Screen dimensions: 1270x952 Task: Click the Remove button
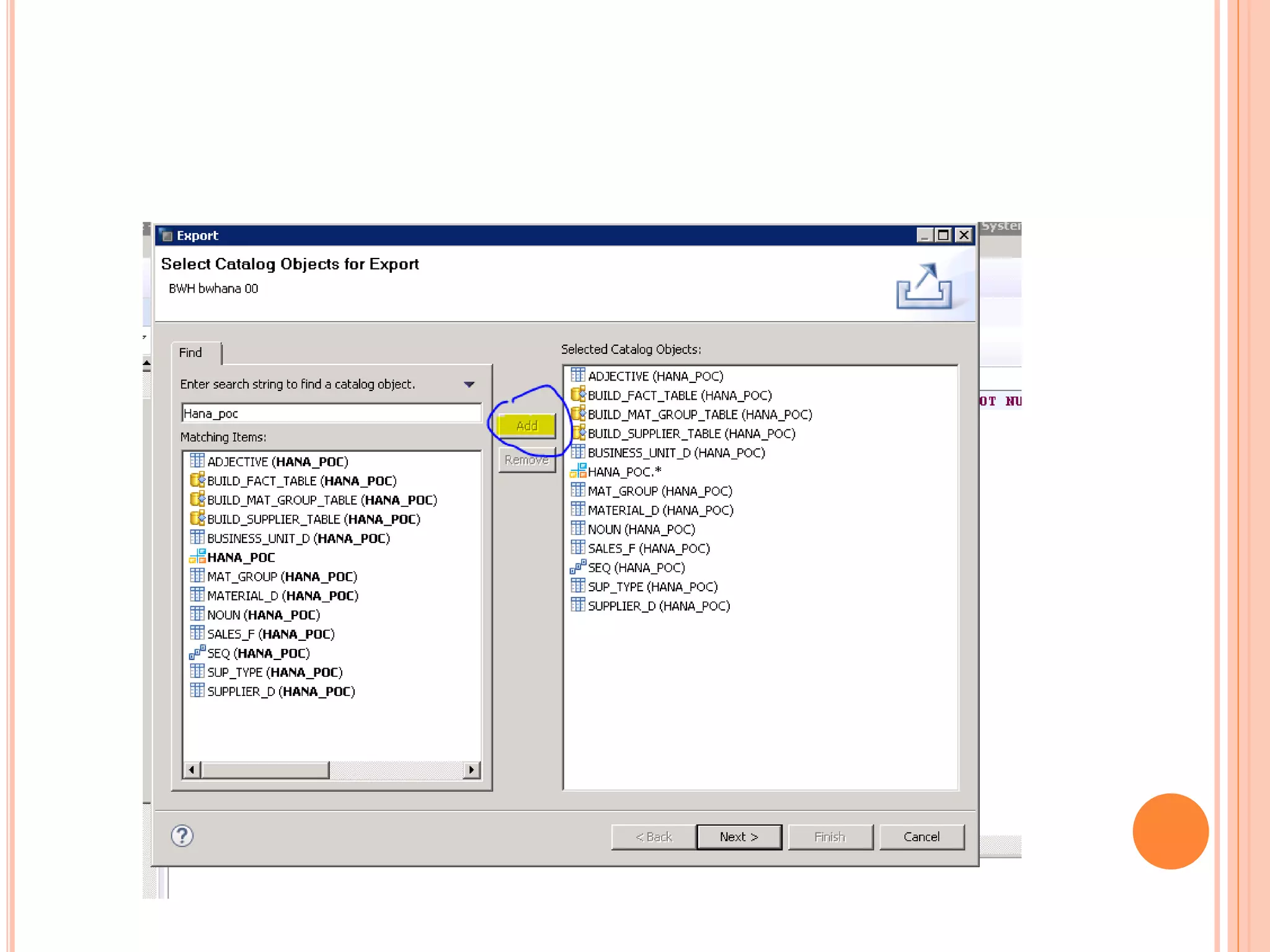pos(526,460)
